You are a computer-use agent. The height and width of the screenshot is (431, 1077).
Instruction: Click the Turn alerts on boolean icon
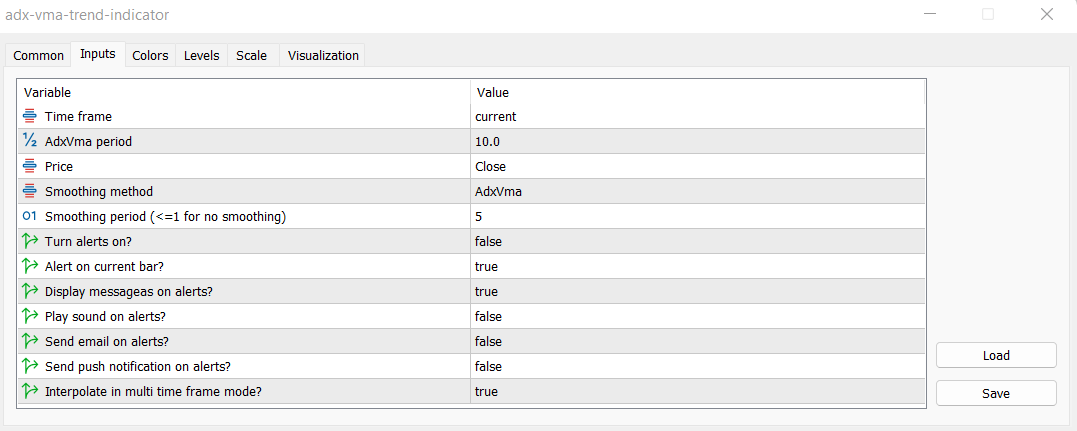tap(30, 241)
